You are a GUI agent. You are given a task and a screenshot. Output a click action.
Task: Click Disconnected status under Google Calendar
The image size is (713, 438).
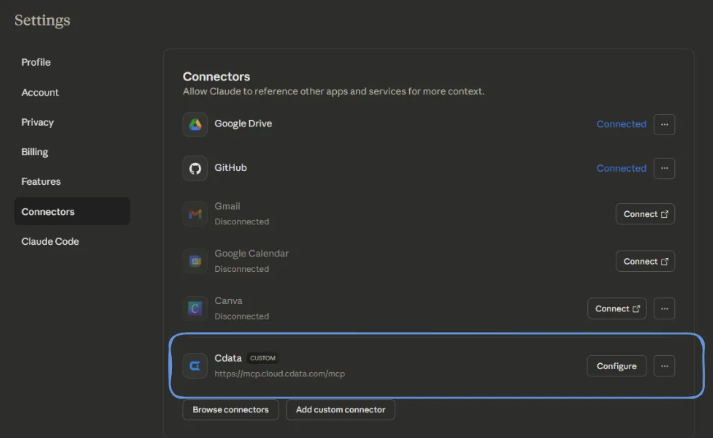click(241, 269)
